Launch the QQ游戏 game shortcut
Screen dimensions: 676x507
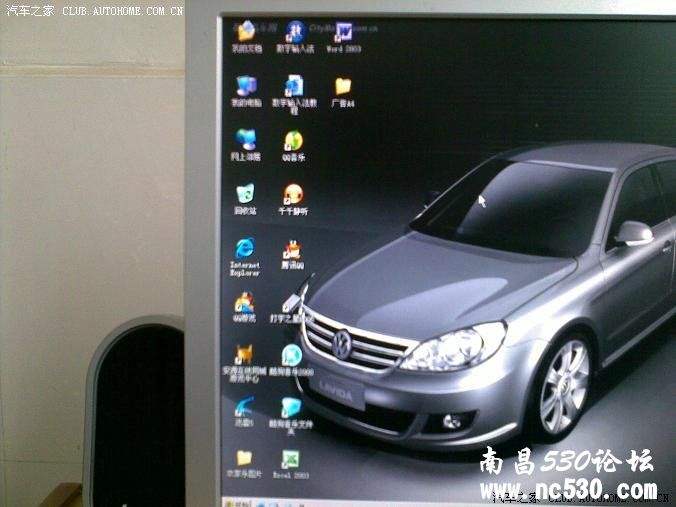(x=244, y=302)
